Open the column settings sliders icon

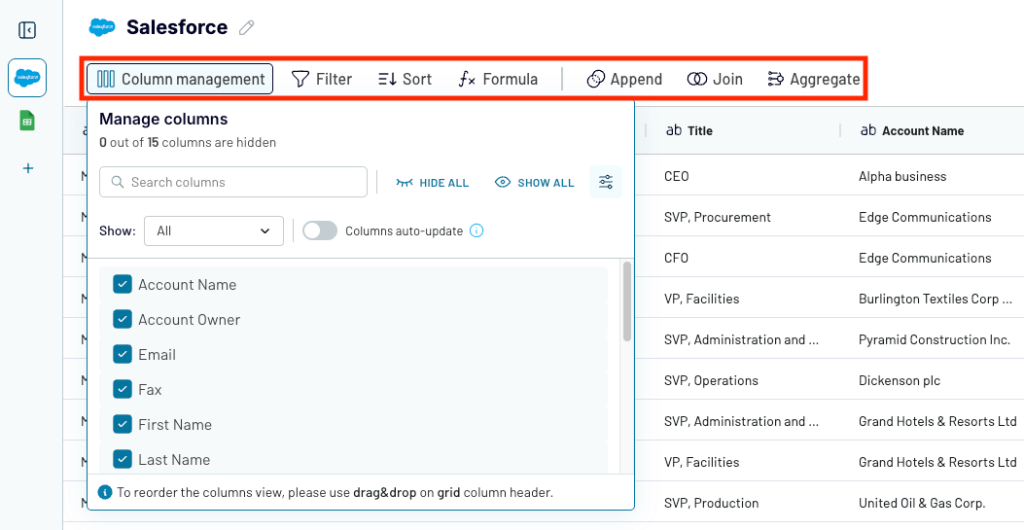[x=606, y=182]
